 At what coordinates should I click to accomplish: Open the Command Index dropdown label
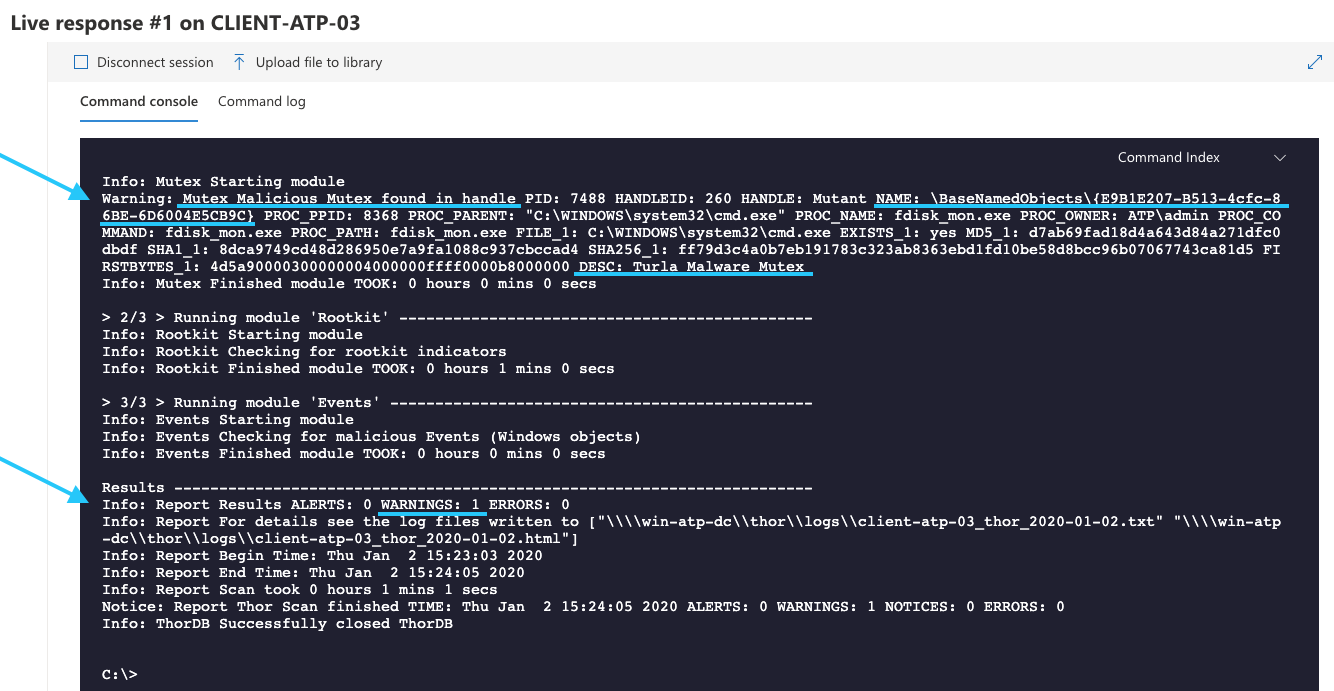(x=1168, y=157)
